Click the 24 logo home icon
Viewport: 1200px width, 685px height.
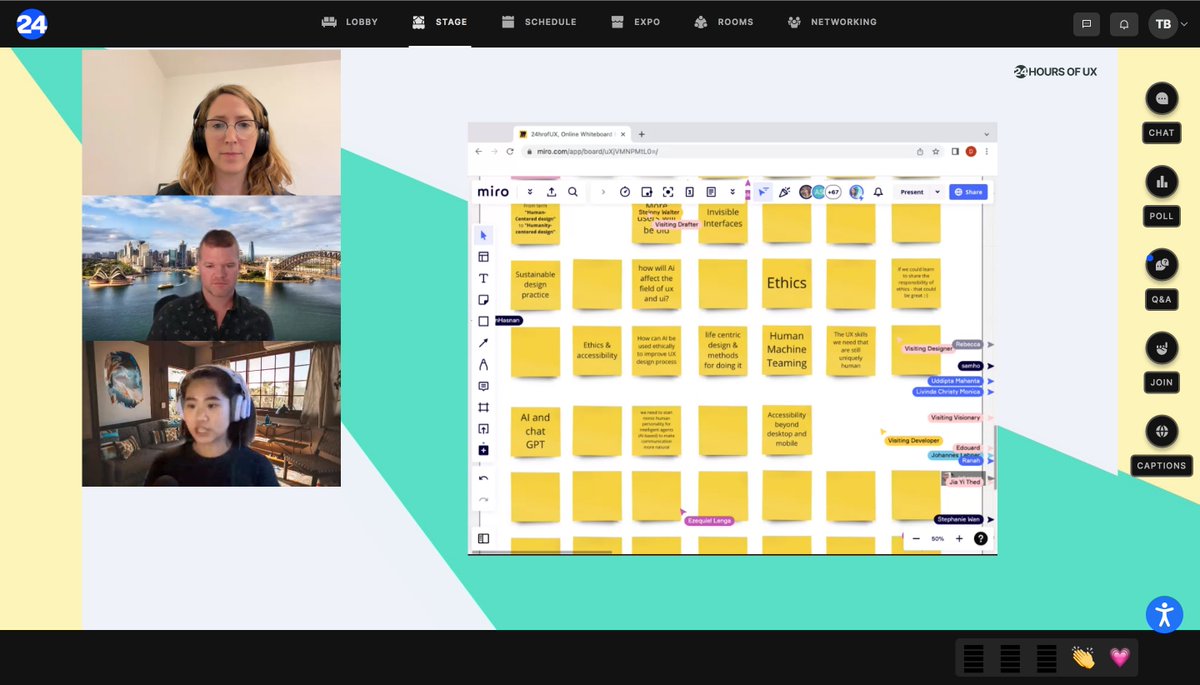(32, 23)
